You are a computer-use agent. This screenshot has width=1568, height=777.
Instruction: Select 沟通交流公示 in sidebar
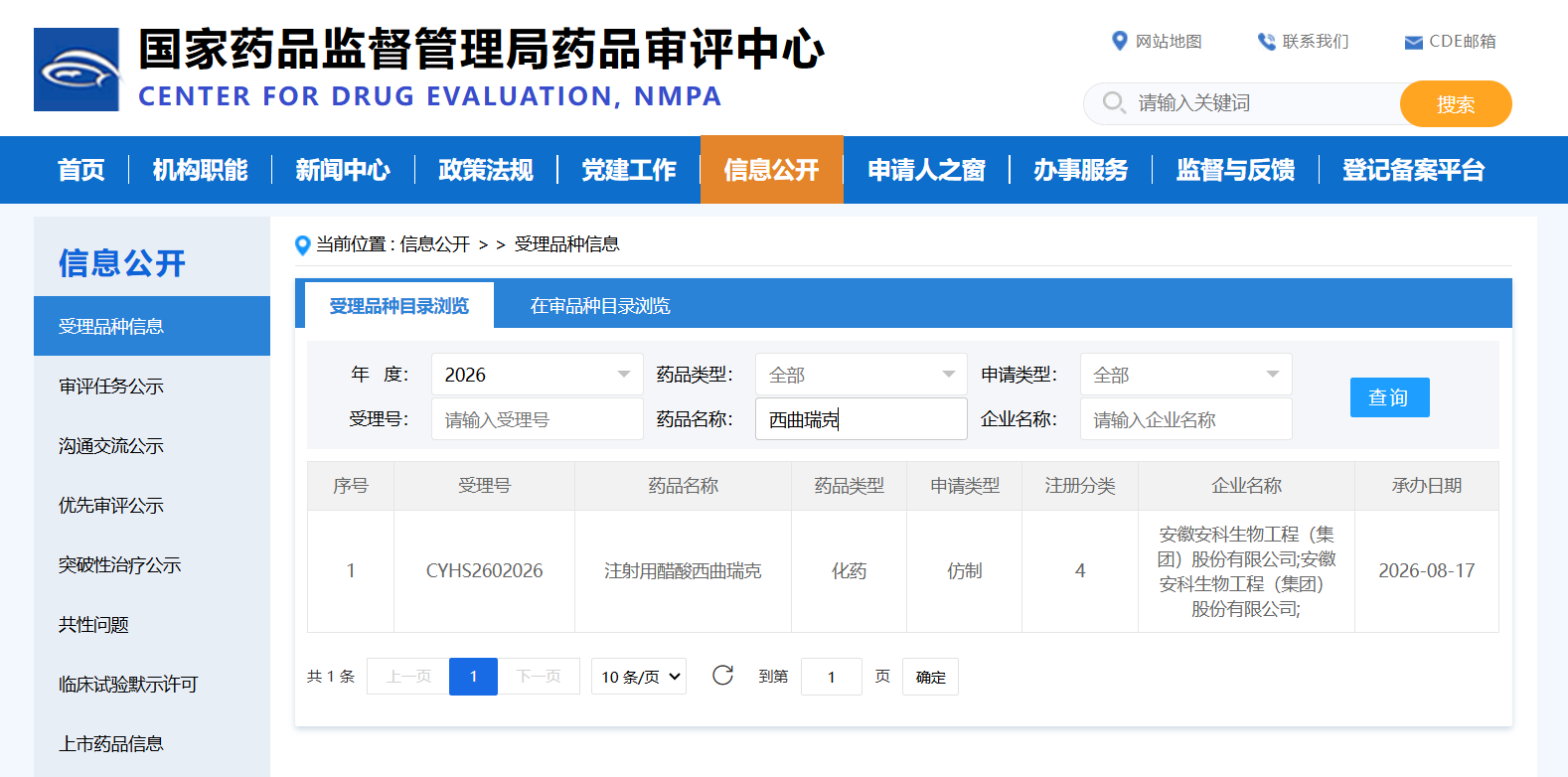tap(152, 445)
